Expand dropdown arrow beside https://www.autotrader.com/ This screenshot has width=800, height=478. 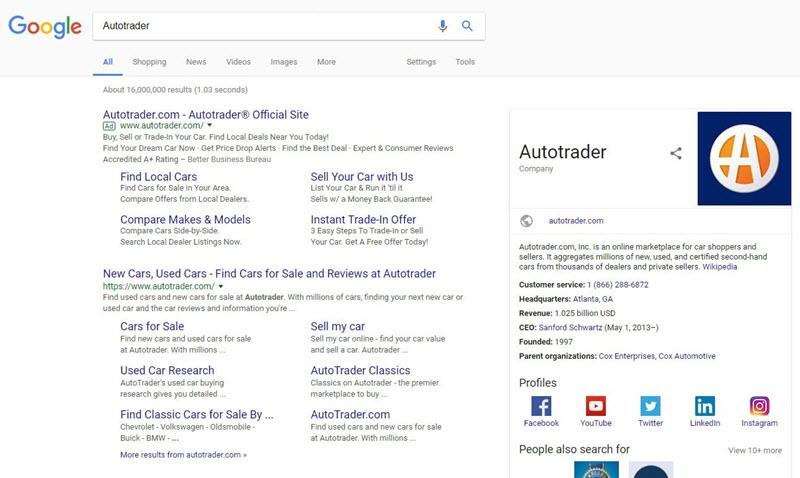[x=220, y=286]
